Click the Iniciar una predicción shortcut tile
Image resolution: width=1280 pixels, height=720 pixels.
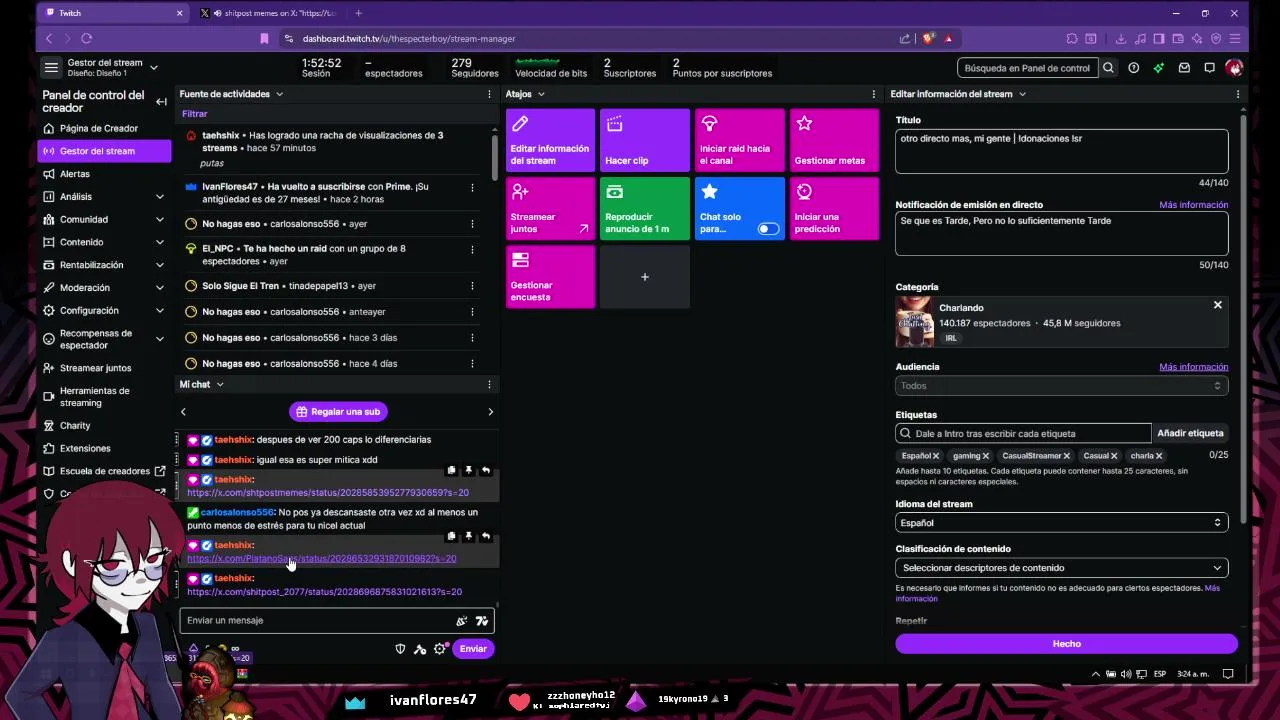click(x=834, y=208)
